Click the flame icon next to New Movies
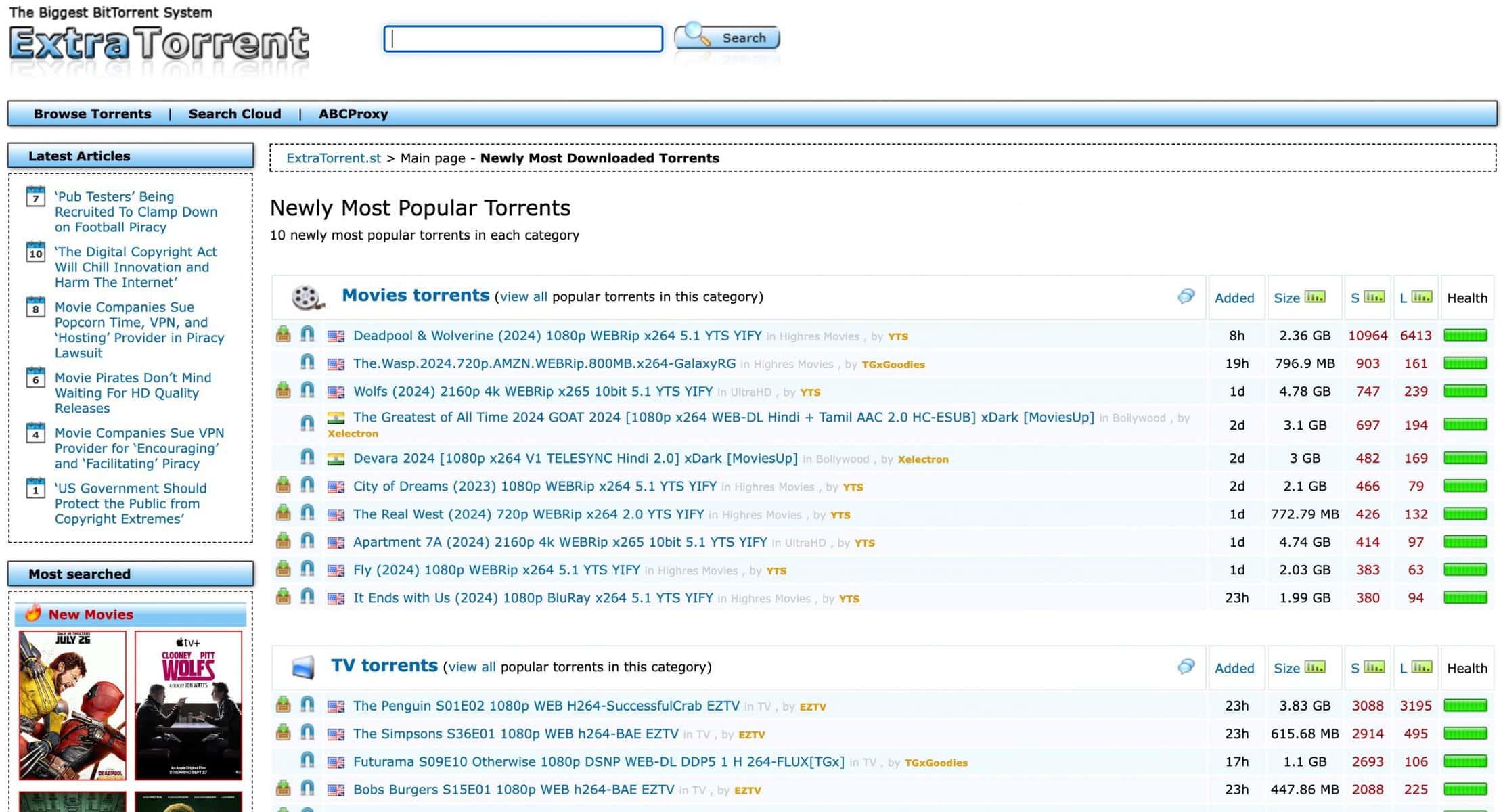Image resolution: width=1503 pixels, height=812 pixels. 33,612
